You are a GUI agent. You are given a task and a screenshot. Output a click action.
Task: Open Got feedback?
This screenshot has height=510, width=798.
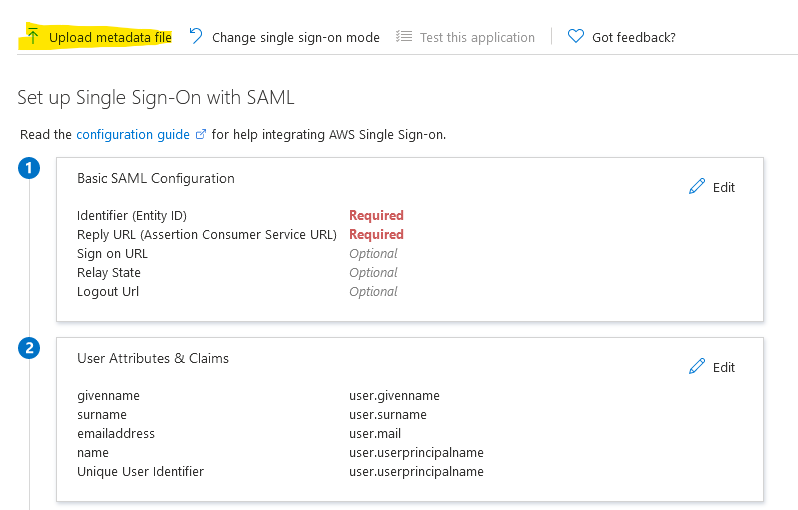pyautogui.click(x=634, y=37)
